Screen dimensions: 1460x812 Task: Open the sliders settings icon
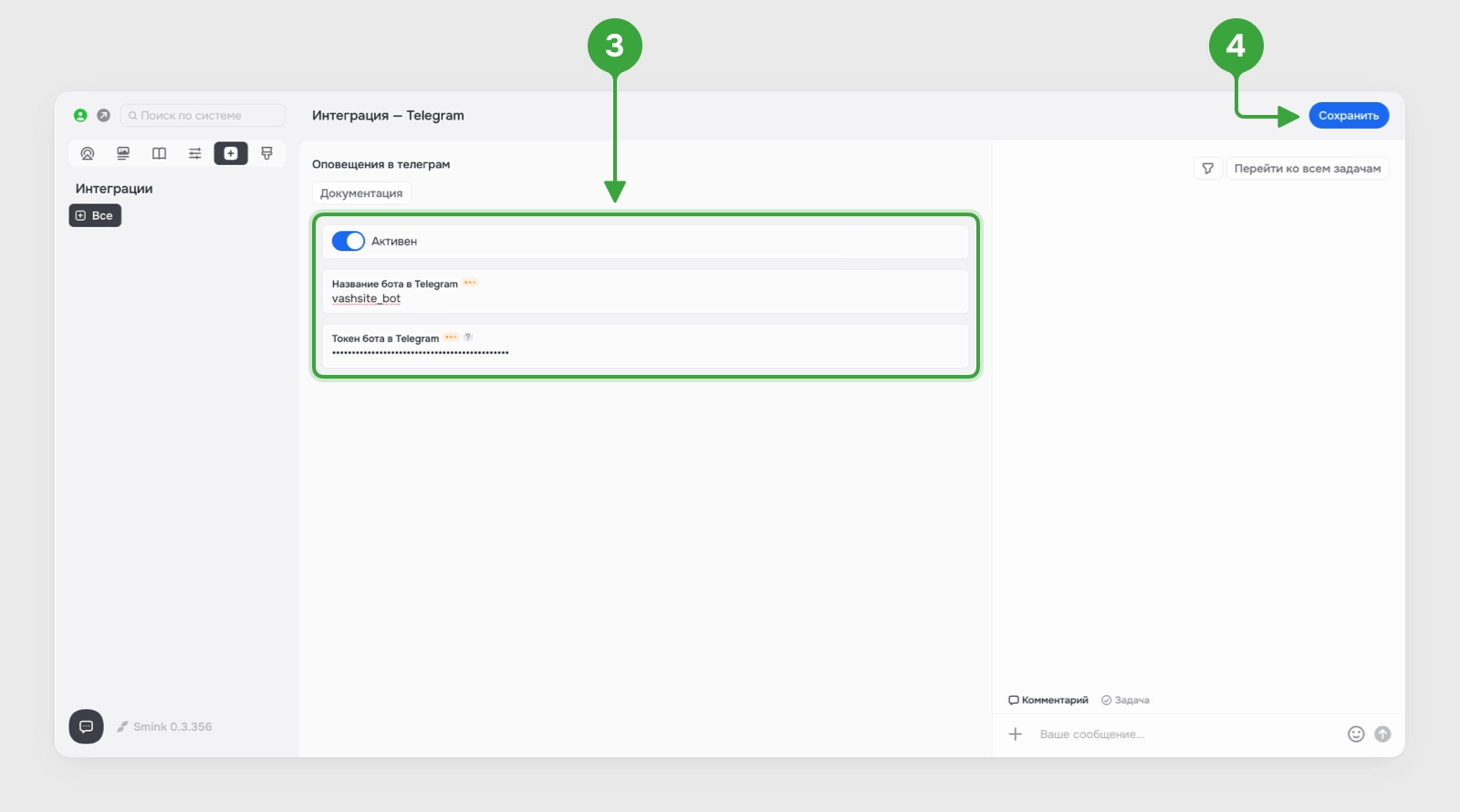(x=194, y=153)
